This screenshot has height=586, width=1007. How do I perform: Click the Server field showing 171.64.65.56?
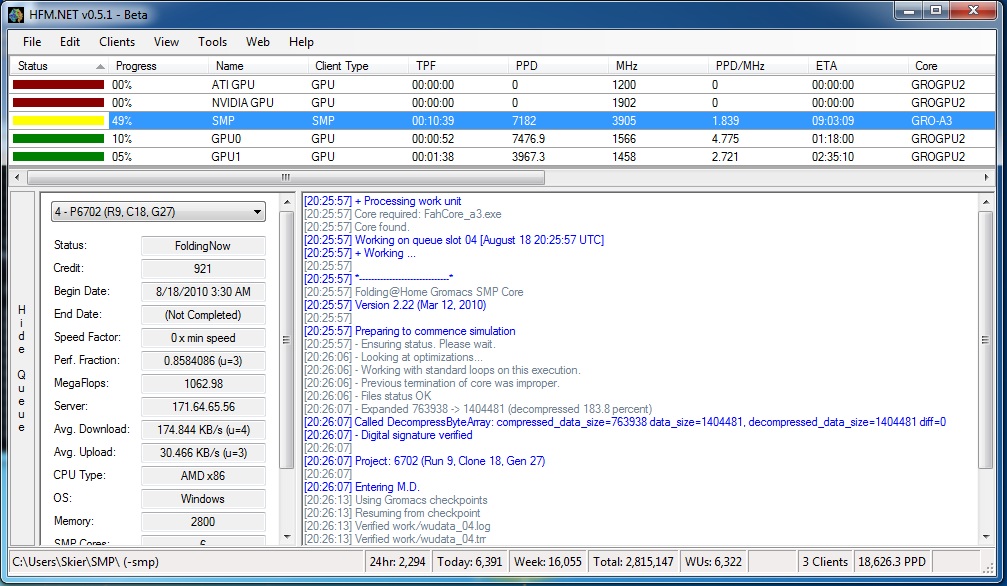(x=204, y=407)
